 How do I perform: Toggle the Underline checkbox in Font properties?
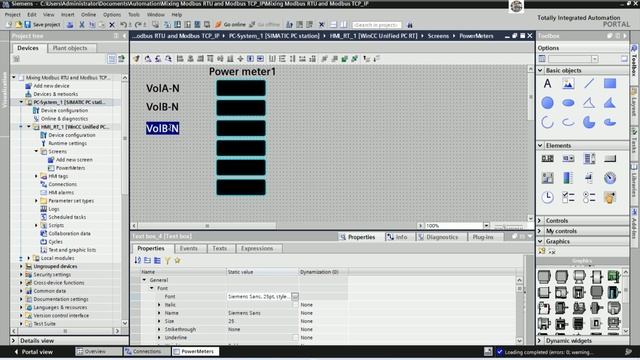click(x=295, y=338)
